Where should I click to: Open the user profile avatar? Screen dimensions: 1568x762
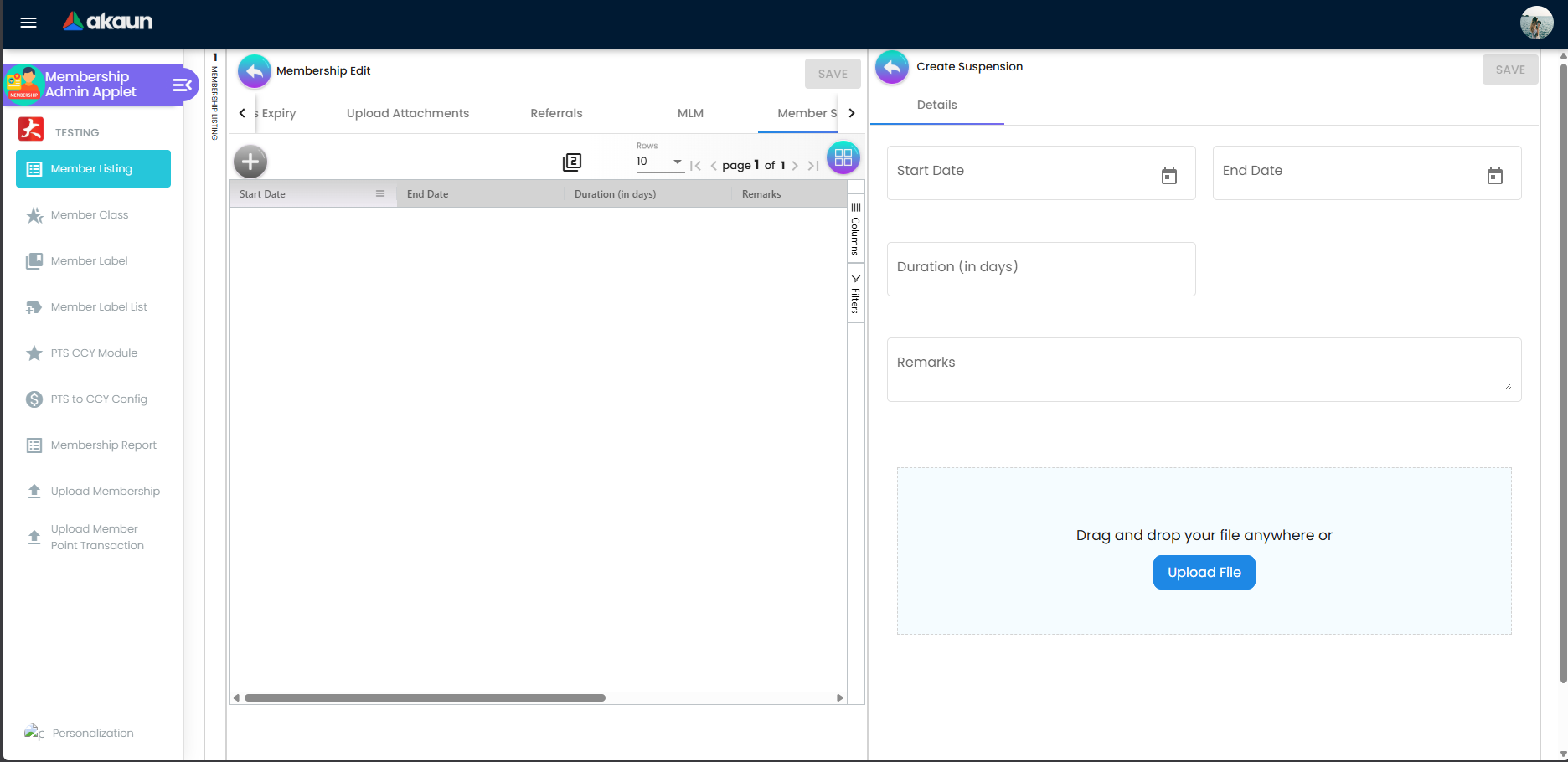coord(1536,23)
